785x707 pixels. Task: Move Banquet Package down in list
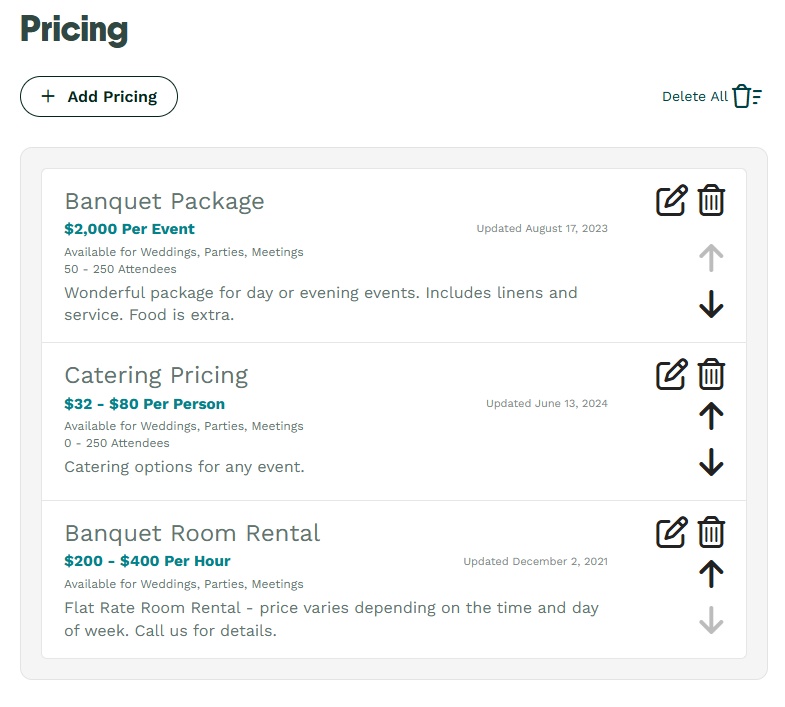point(711,304)
